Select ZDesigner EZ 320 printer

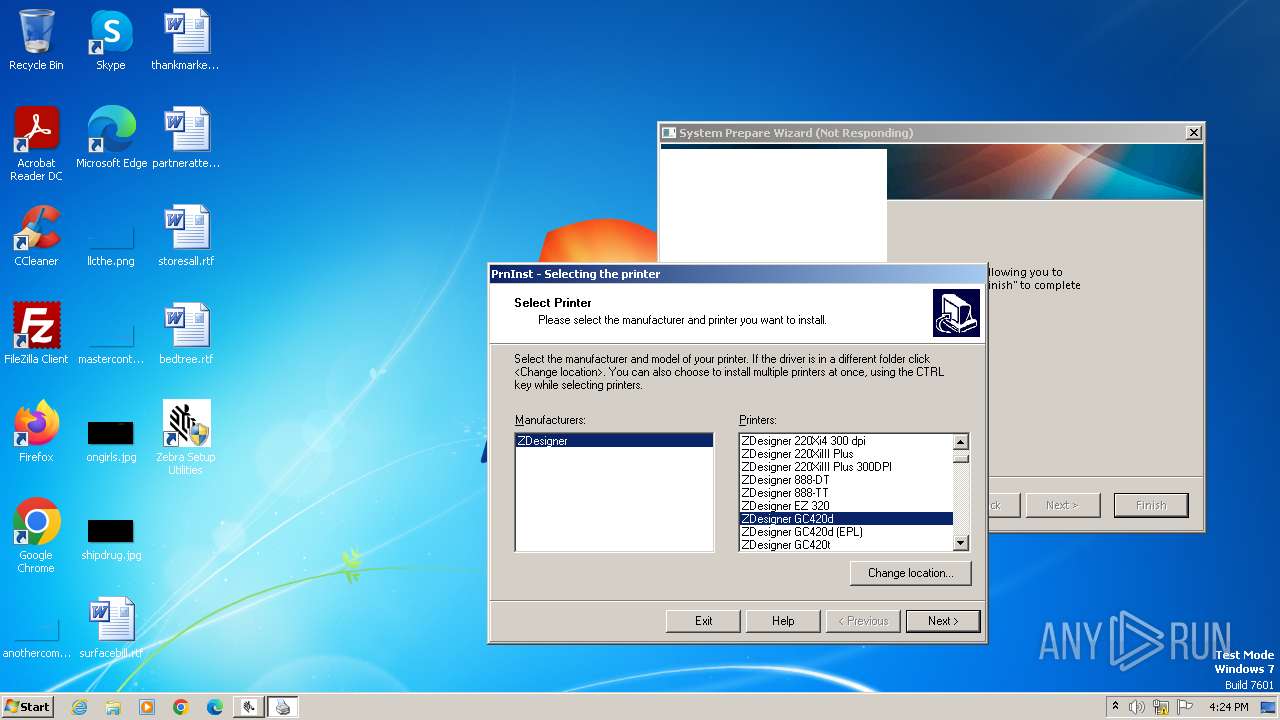click(846, 505)
